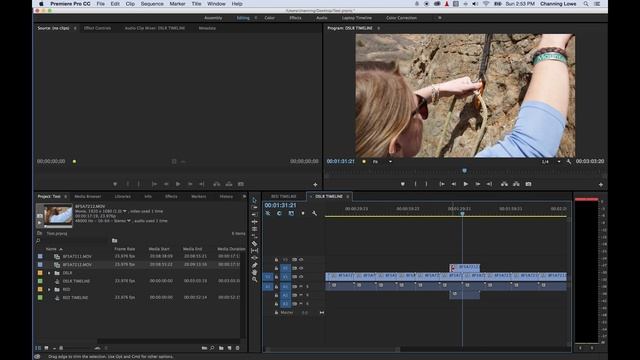Viewport: 640px width, 360px height.
Task: Open Media Browser tab
Action: coord(87,196)
